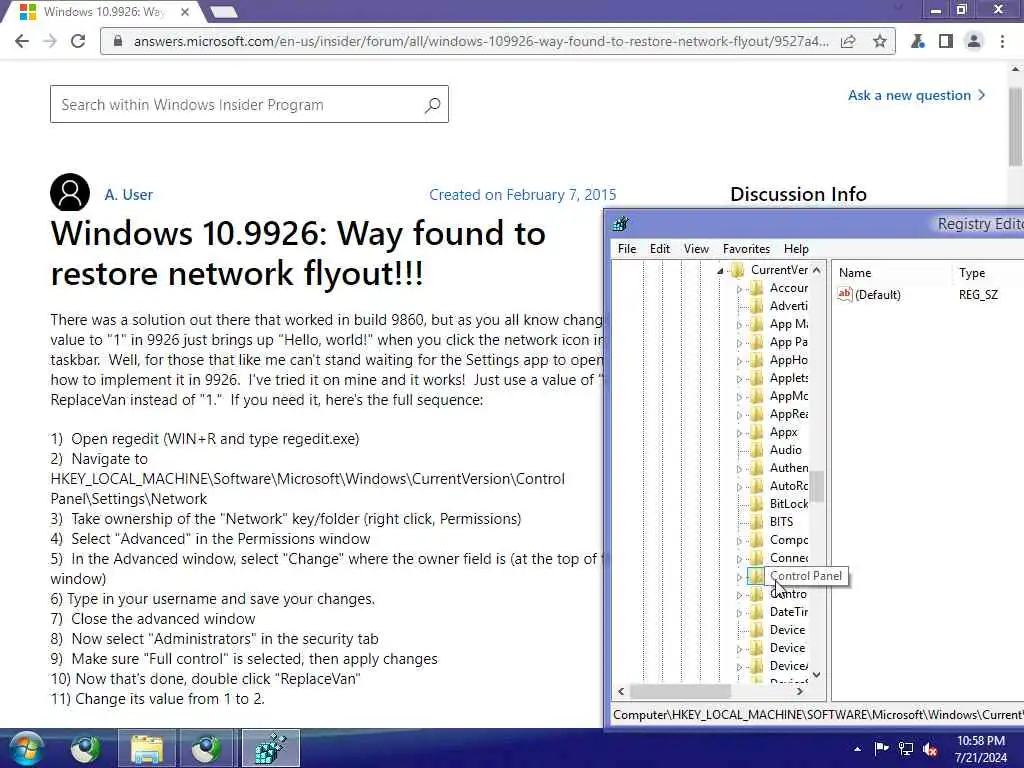Viewport: 1024px width, 768px height.
Task: Switch to Registry Editor taskbar icon
Action: (271, 748)
